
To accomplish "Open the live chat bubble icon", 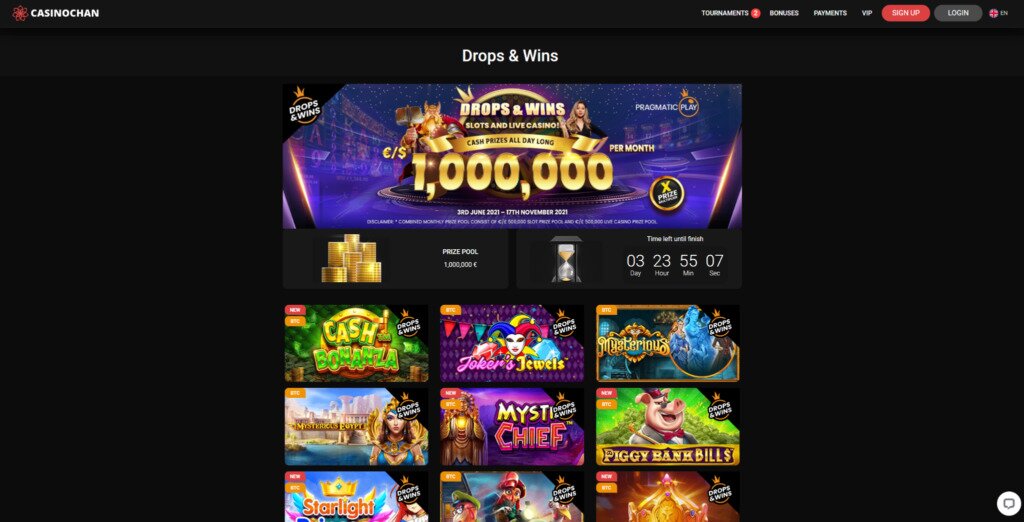I will click(x=1008, y=503).
